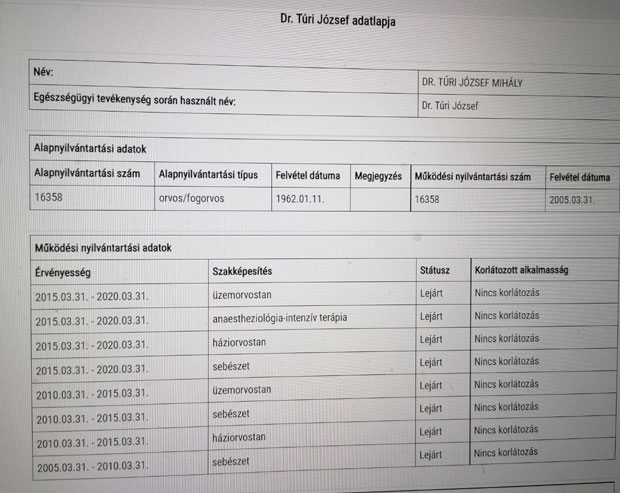Select the 'Szakképesítés' column header
Viewport: 620px width, 493px height.
[242, 271]
